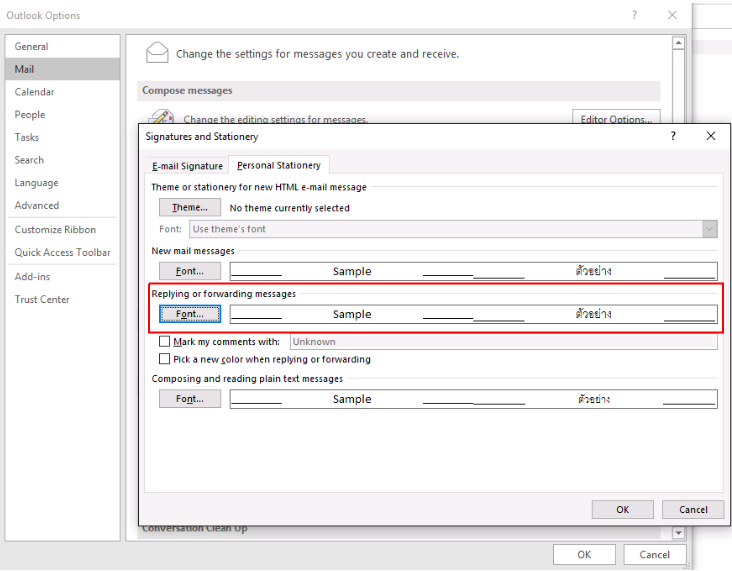Viewport: 732px width, 571px height.
Task: Click the envelope icon in Mail header
Action: (x=157, y=53)
